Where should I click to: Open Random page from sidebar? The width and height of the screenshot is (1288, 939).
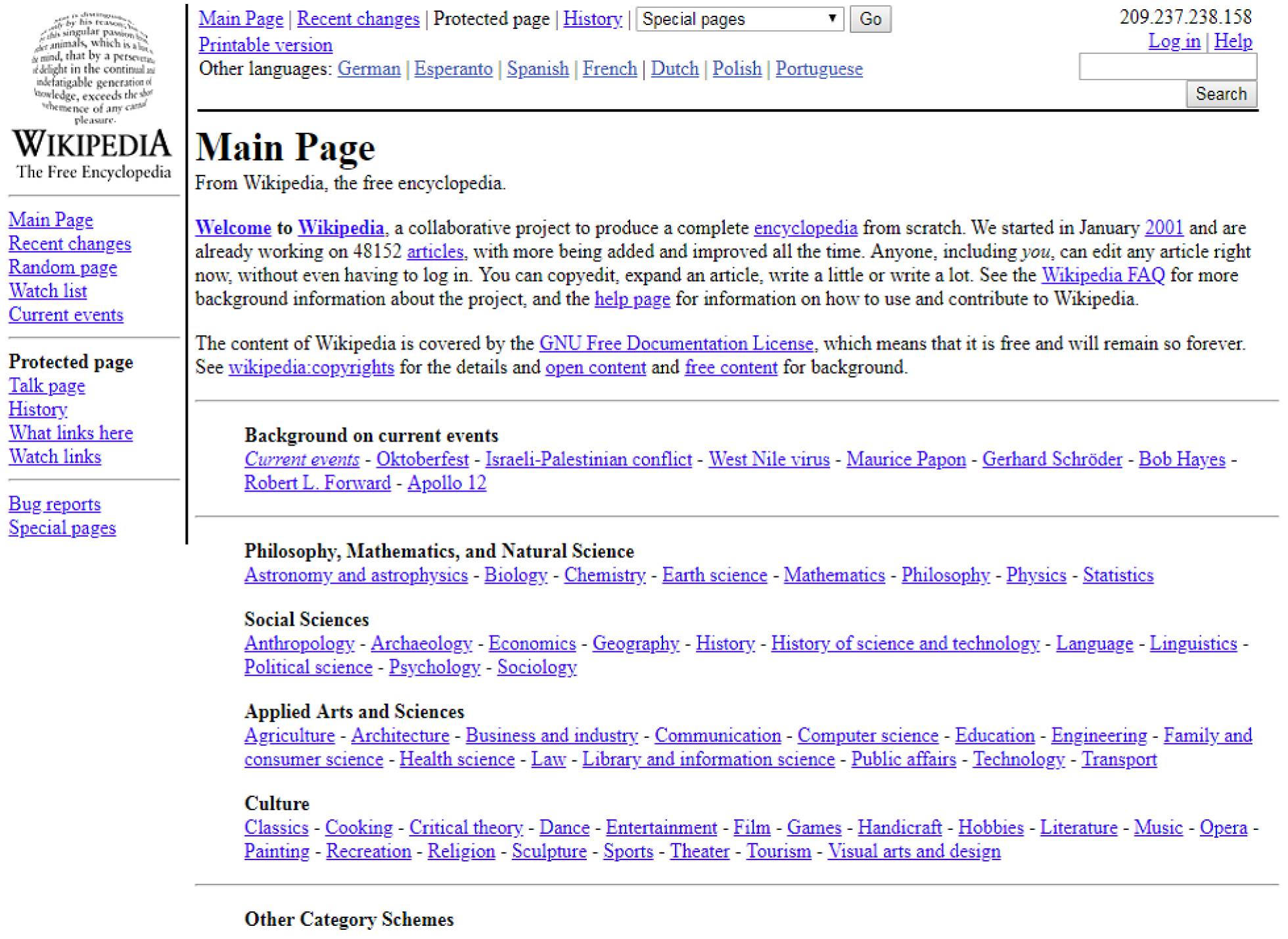[x=63, y=267]
